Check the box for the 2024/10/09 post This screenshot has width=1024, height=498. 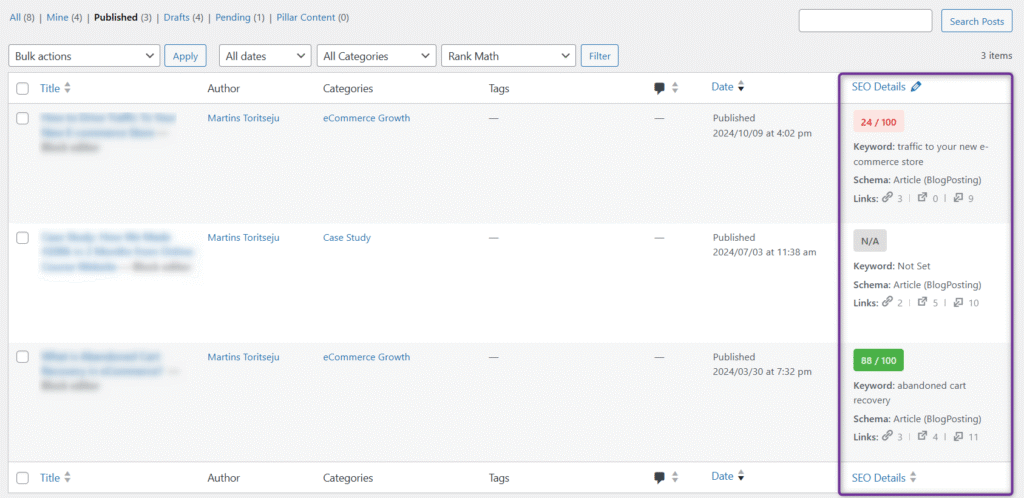tap(23, 119)
